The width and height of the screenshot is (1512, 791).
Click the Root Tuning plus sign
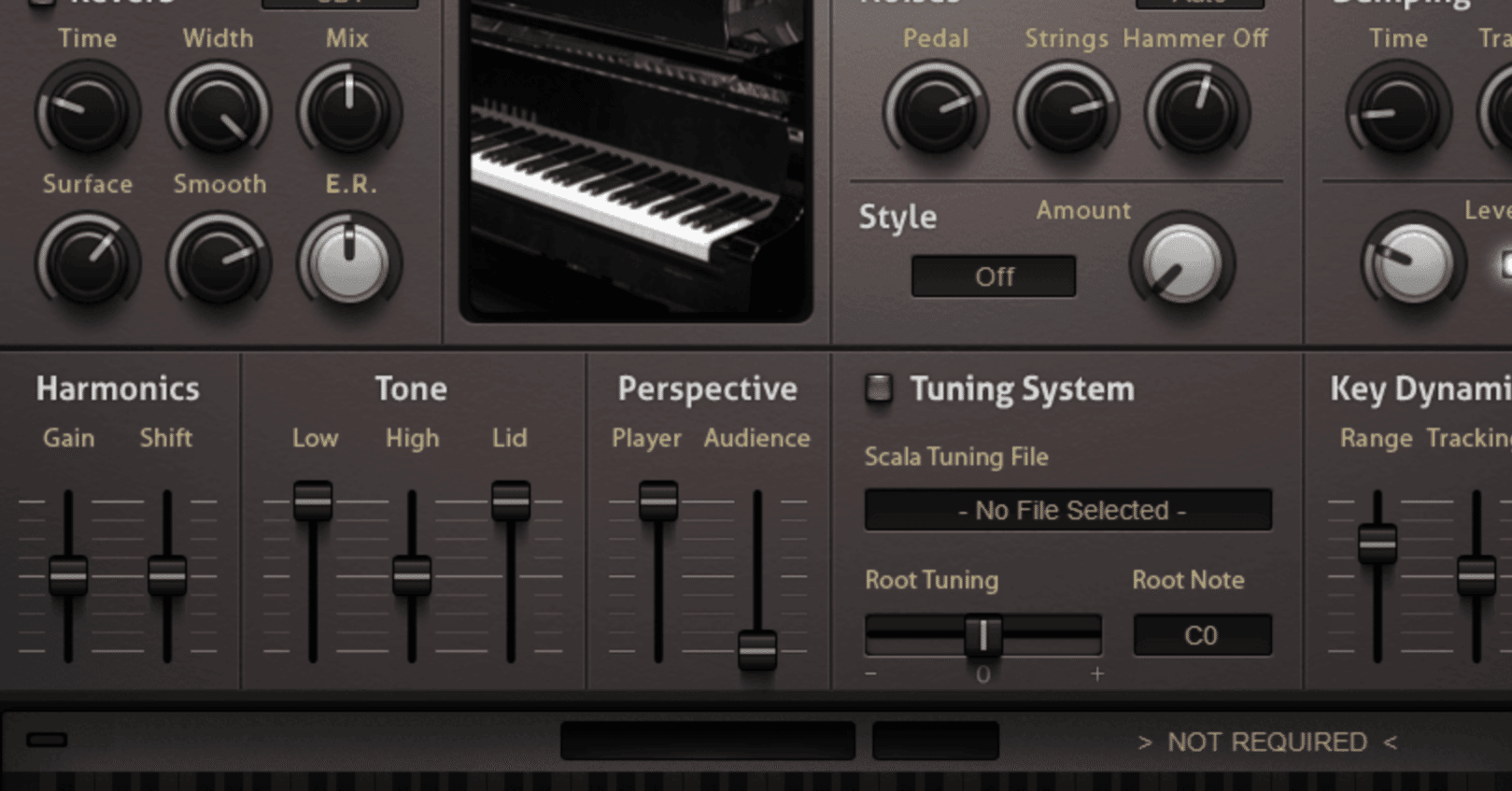[x=1097, y=673]
